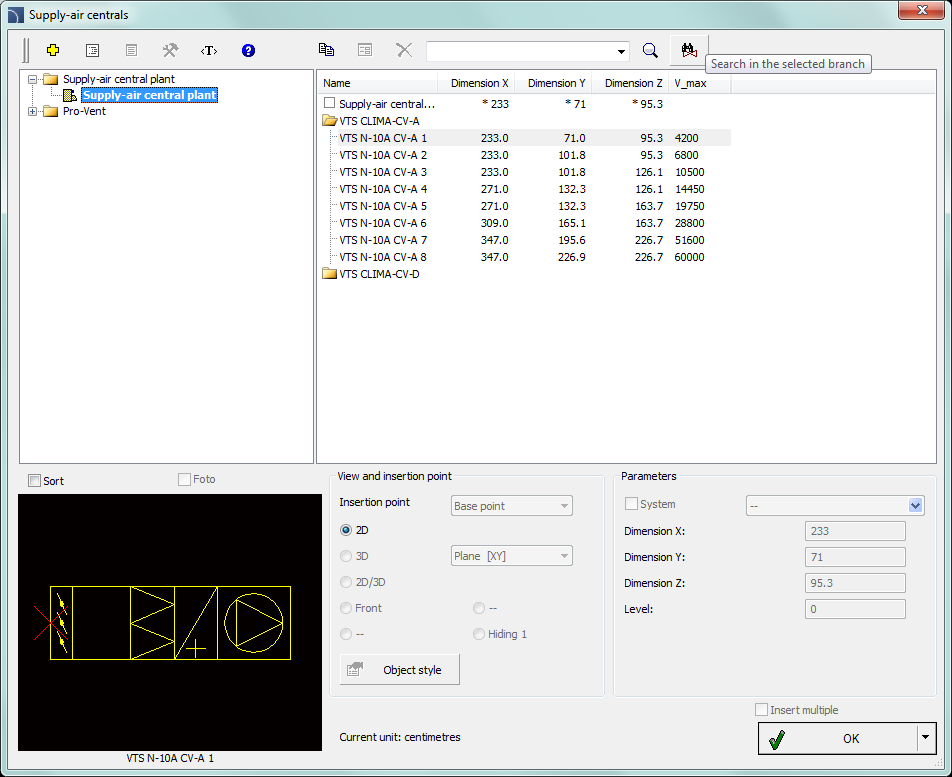Click the binoculars search-in-branch icon

(689, 50)
